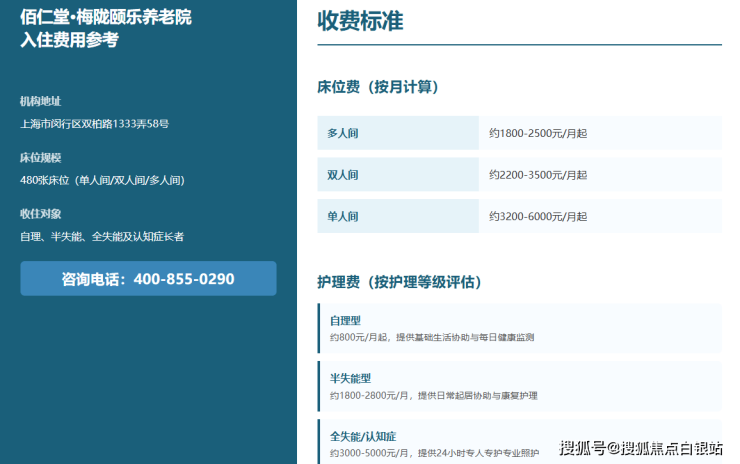Click the 收费标准 page heading
This screenshot has width=740, height=464.
(360, 21)
